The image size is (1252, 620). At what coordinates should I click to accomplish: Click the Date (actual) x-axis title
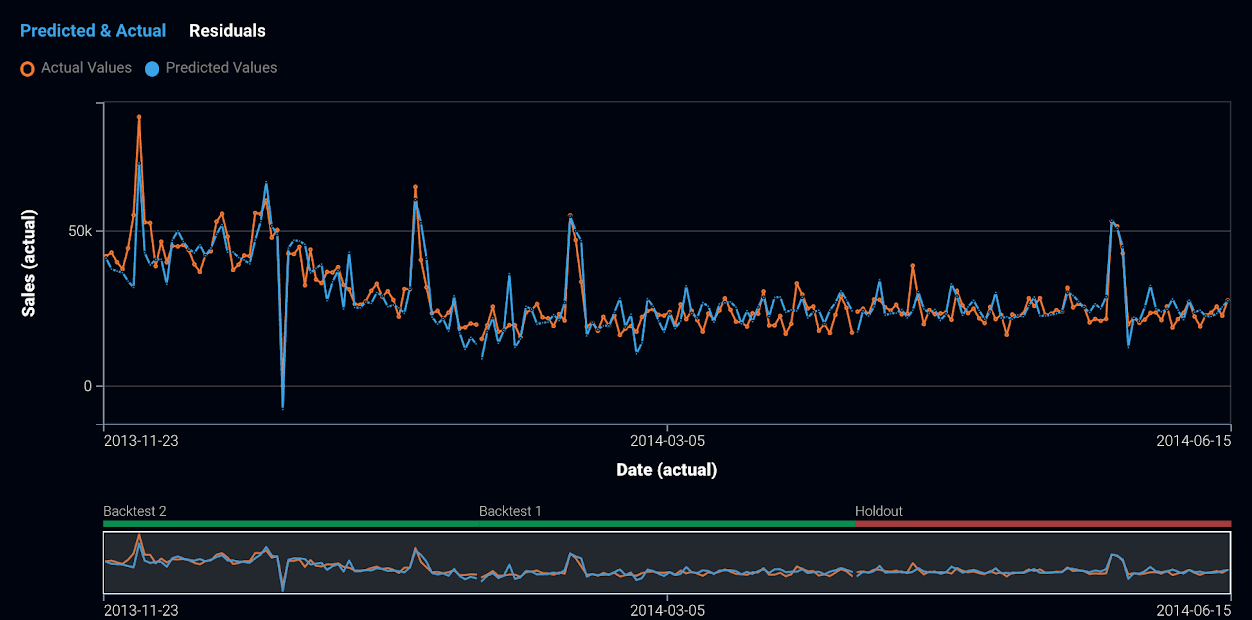click(x=666, y=470)
